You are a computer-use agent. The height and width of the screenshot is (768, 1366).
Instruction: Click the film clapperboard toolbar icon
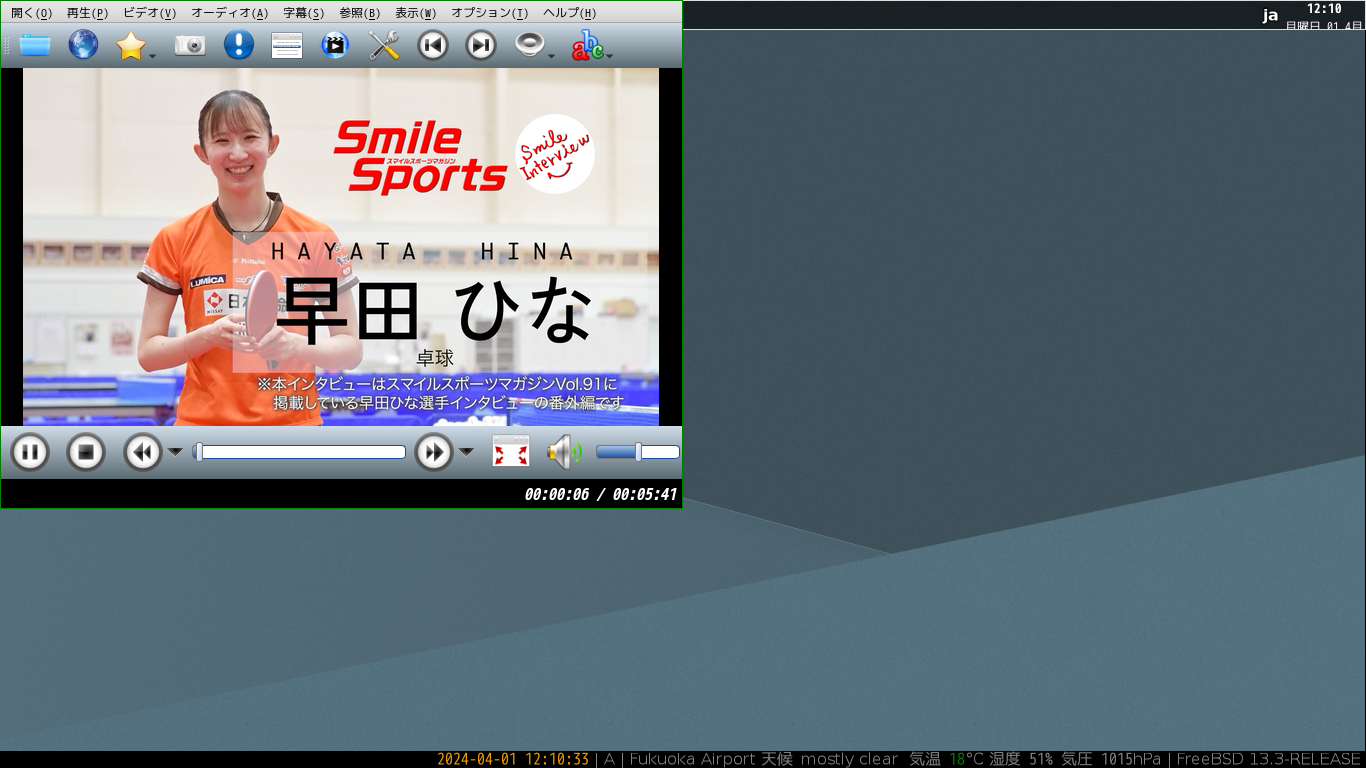[x=335, y=45]
